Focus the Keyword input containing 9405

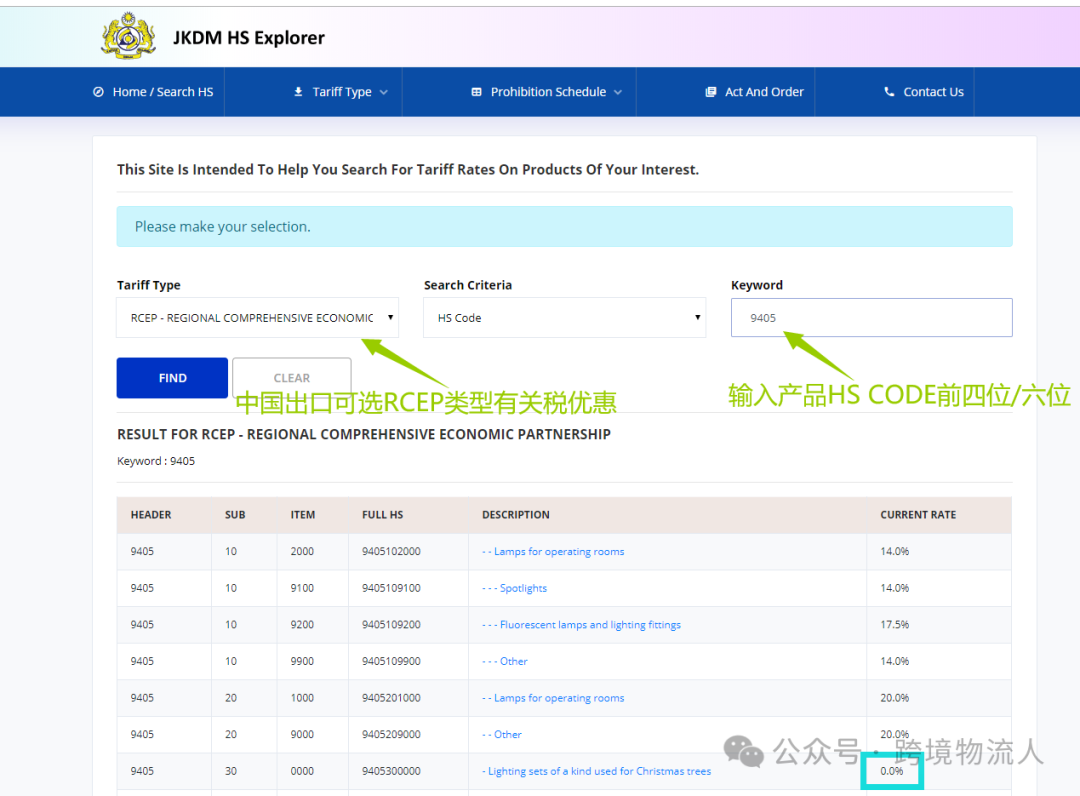[x=871, y=317]
